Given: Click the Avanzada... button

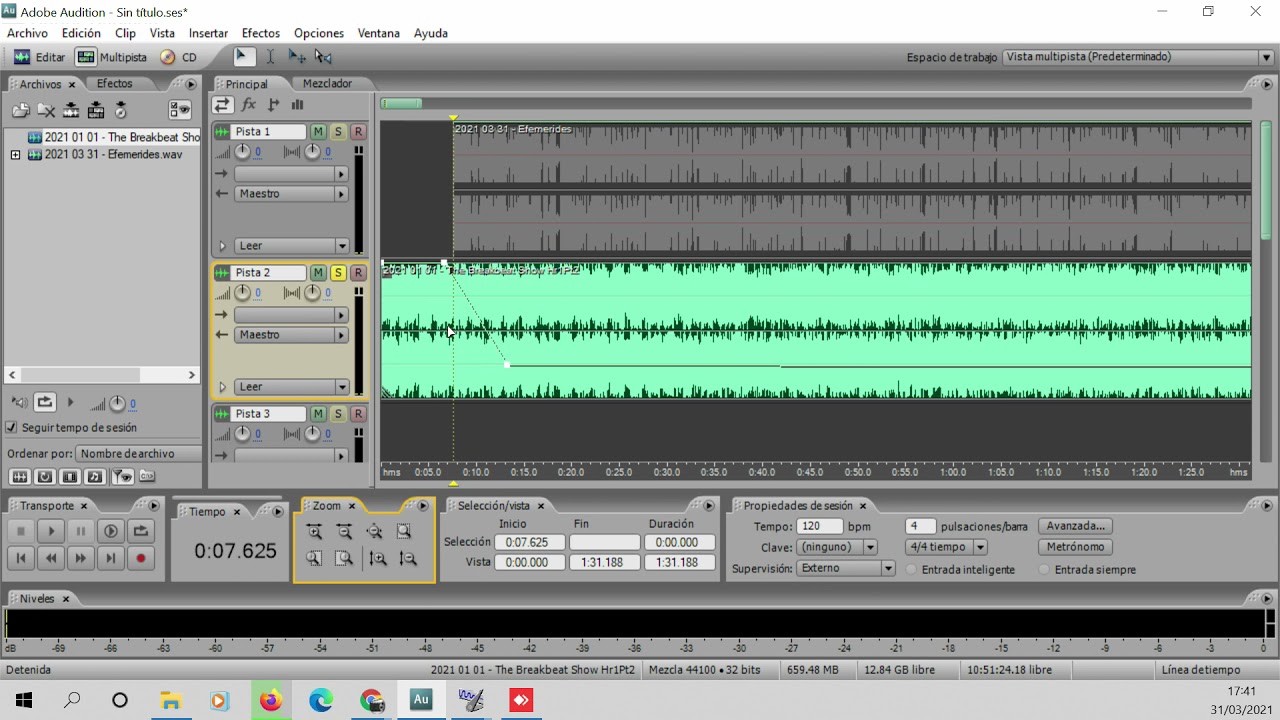Looking at the screenshot, I should (1076, 526).
